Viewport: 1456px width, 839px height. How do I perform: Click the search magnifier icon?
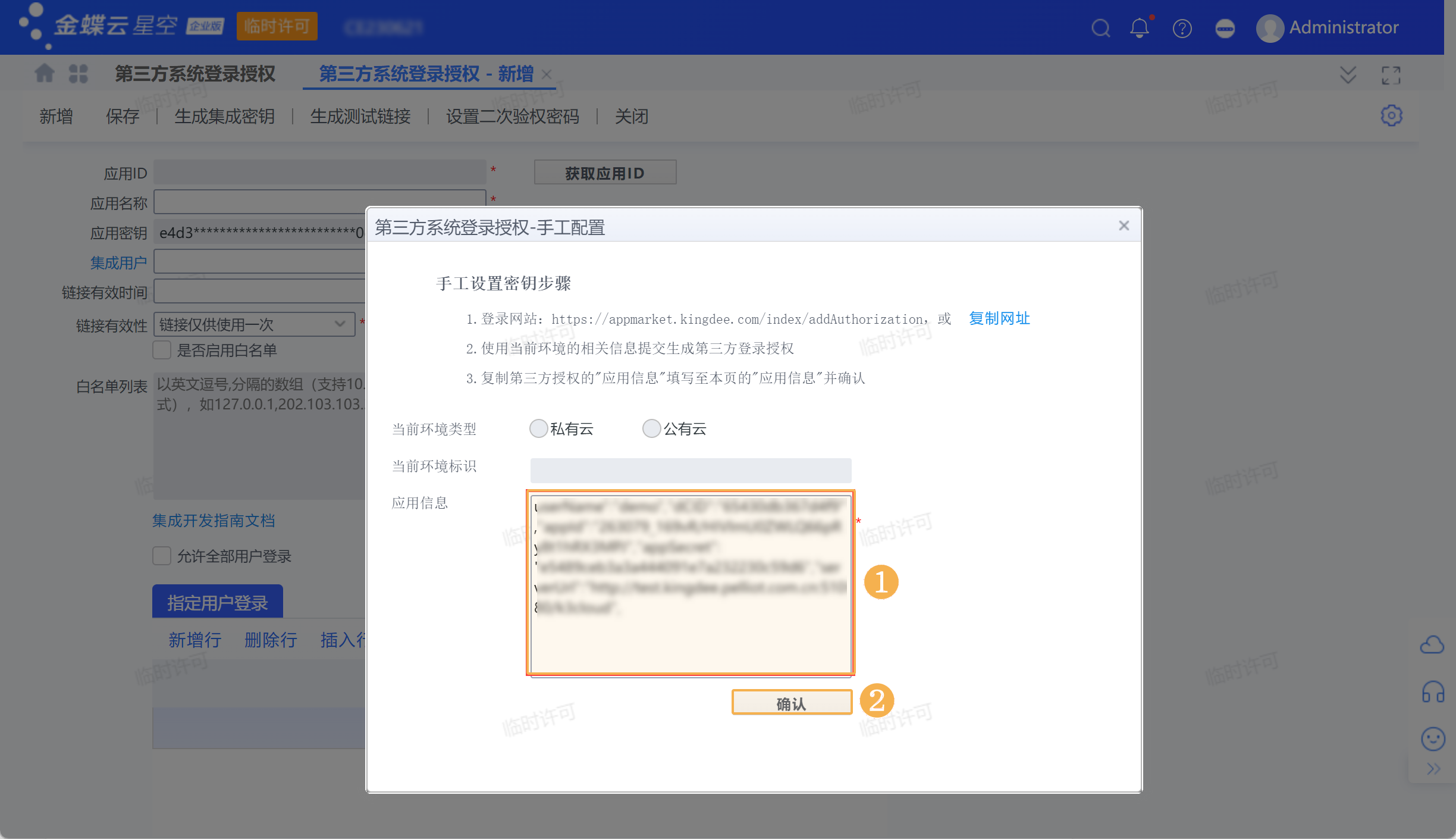[1101, 28]
